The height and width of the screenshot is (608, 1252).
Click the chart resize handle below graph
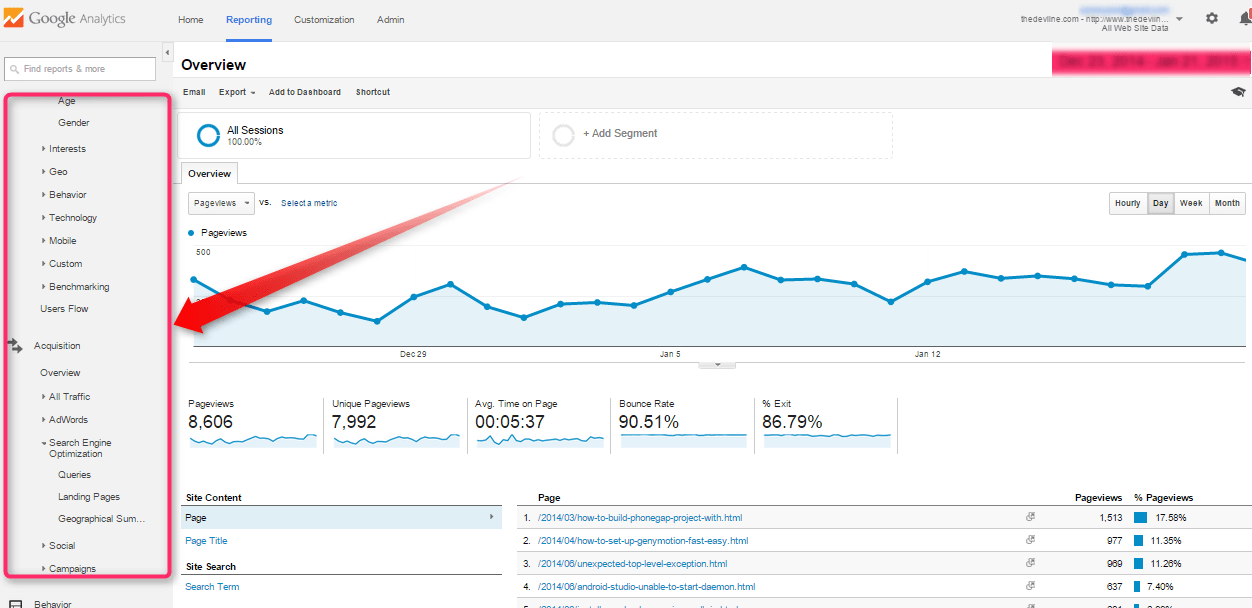(x=716, y=364)
